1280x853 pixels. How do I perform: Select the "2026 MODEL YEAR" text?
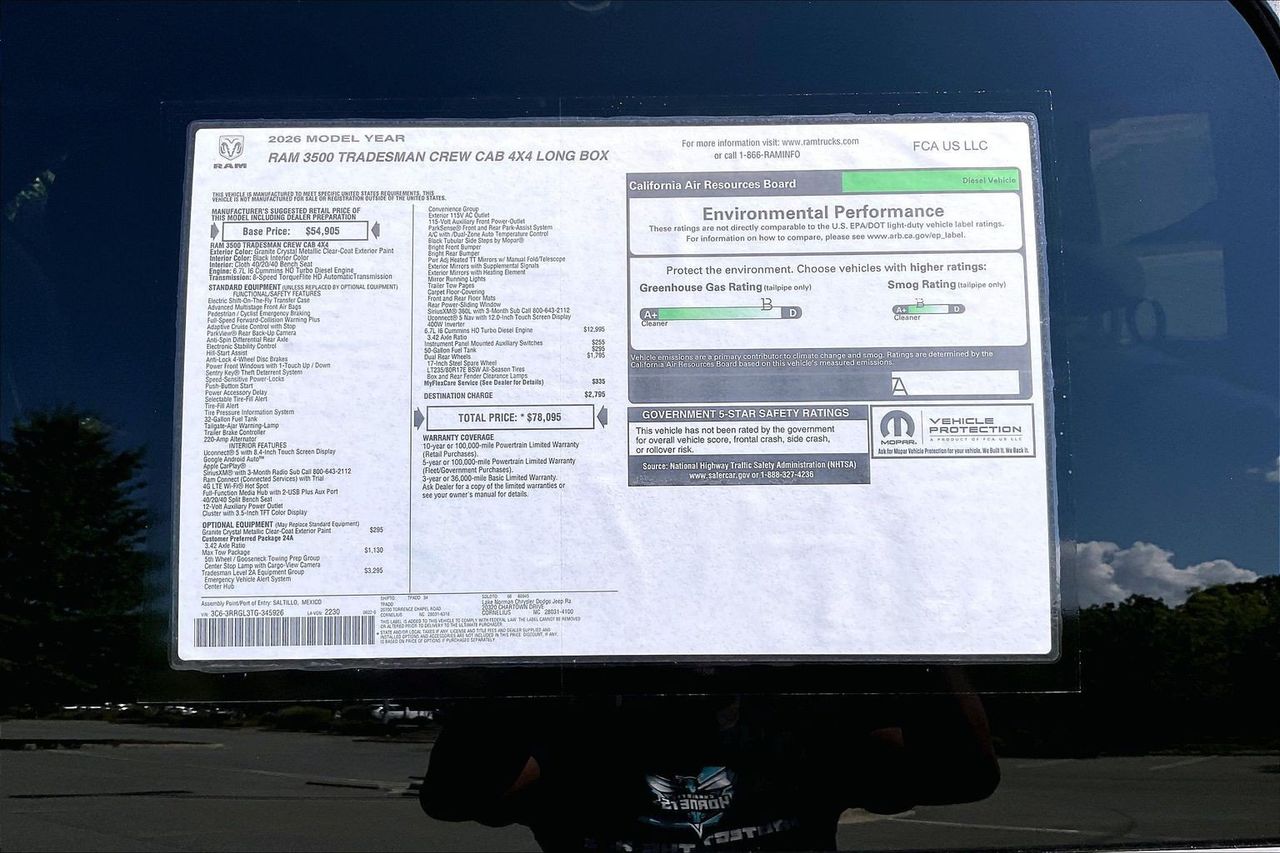(x=336, y=139)
